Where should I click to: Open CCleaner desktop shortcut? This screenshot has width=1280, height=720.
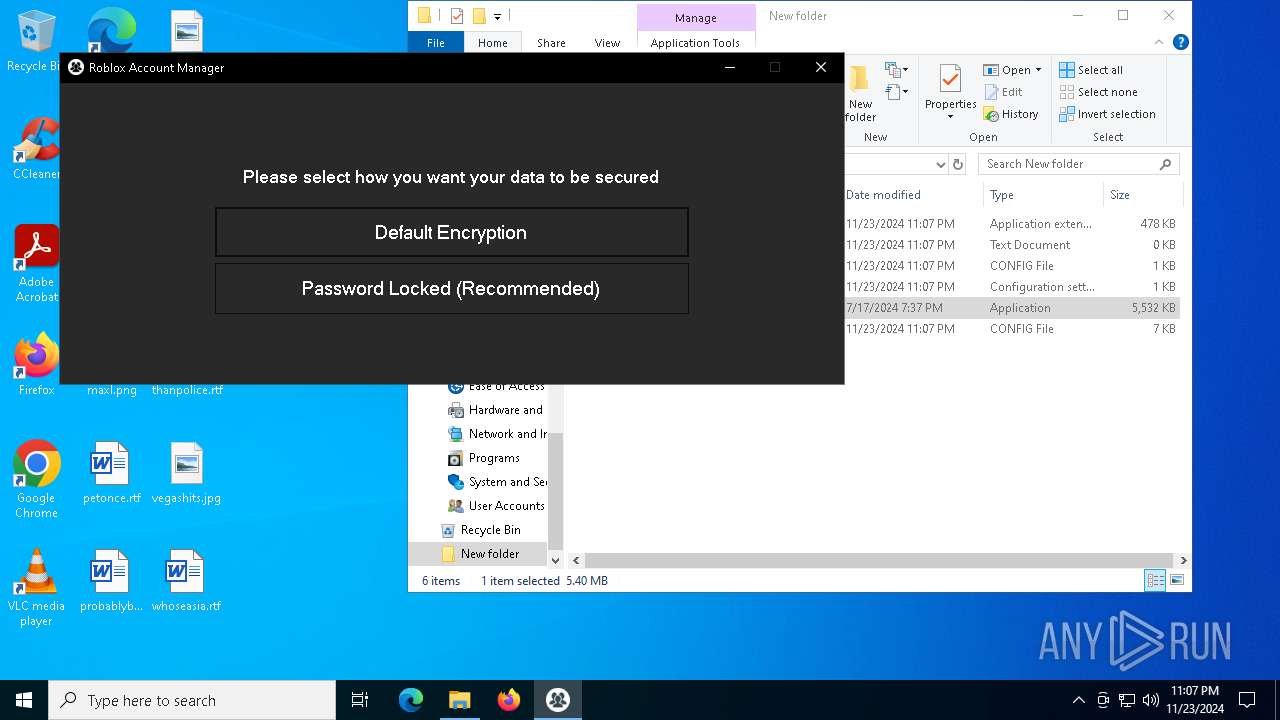coord(37,150)
